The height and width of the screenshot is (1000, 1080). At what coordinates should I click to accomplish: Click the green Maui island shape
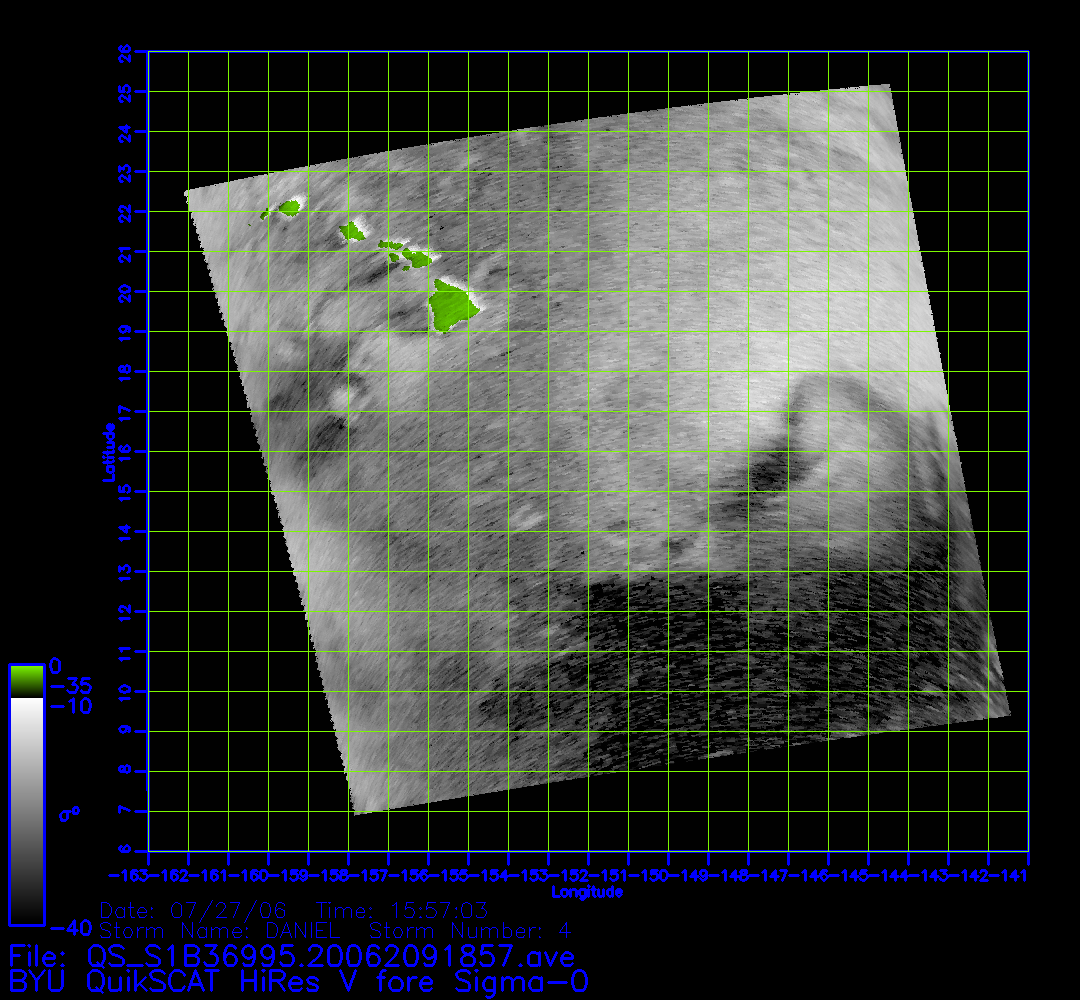point(415,259)
